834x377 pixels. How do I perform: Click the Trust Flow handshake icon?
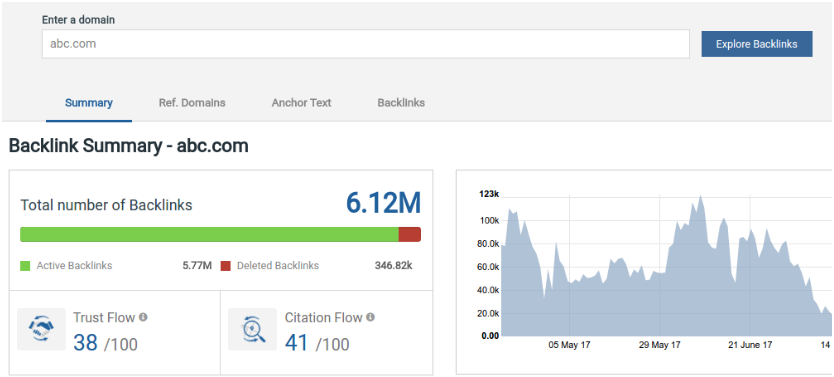[41, 329]
